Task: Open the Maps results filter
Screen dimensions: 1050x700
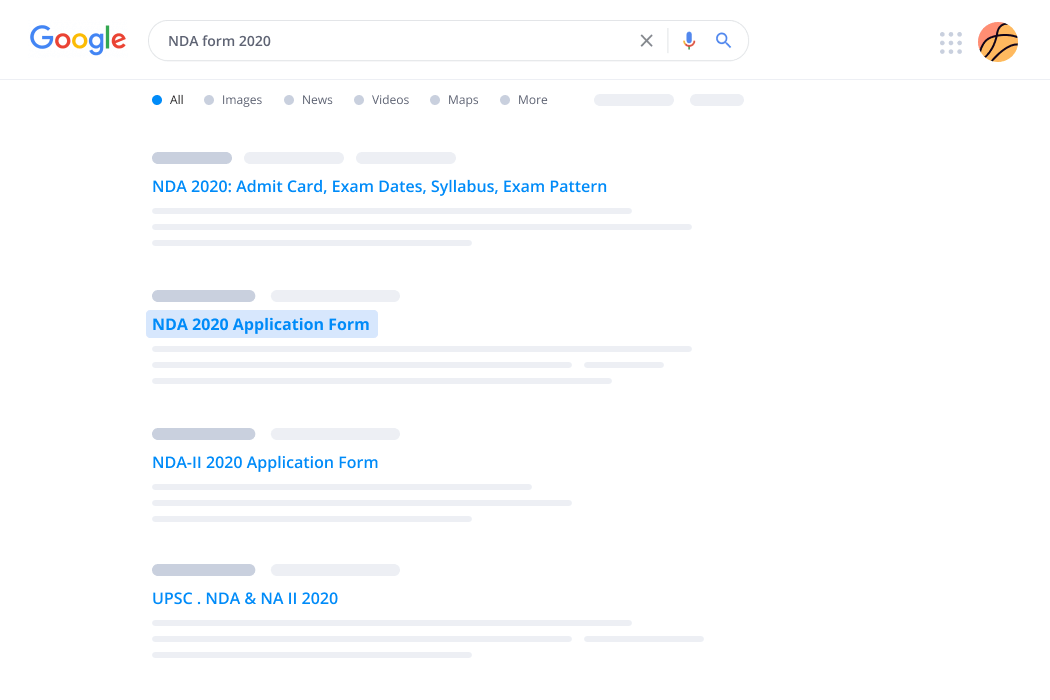Action: [460, 100]
